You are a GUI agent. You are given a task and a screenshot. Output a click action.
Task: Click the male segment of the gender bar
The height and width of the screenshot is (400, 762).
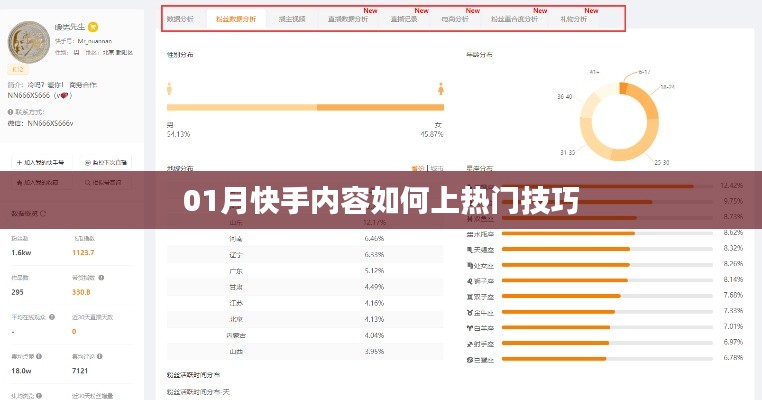click(242, 107)
